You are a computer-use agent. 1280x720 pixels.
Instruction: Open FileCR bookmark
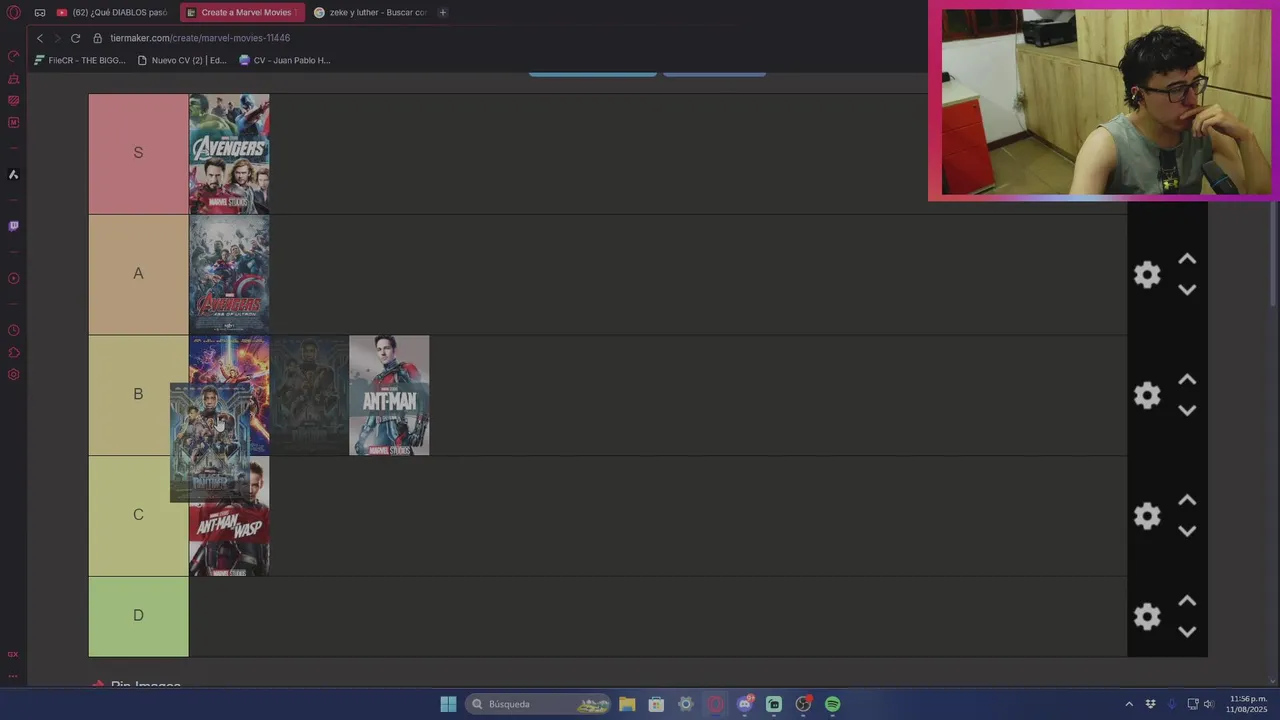tap(80, 60)
